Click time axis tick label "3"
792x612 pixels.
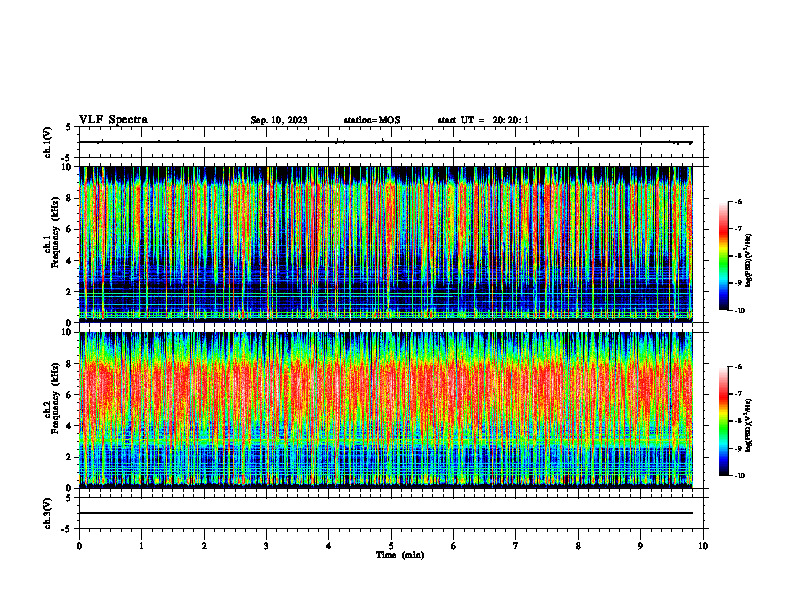[266, 546]
